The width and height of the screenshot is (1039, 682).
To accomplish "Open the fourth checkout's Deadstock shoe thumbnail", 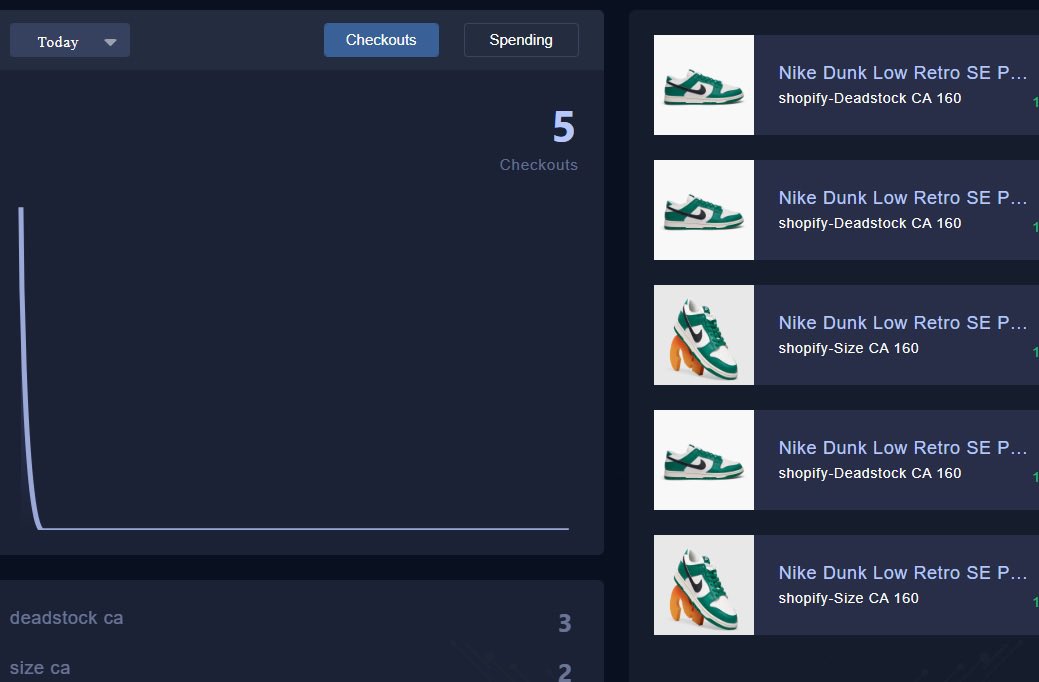I will coord(704,460).
